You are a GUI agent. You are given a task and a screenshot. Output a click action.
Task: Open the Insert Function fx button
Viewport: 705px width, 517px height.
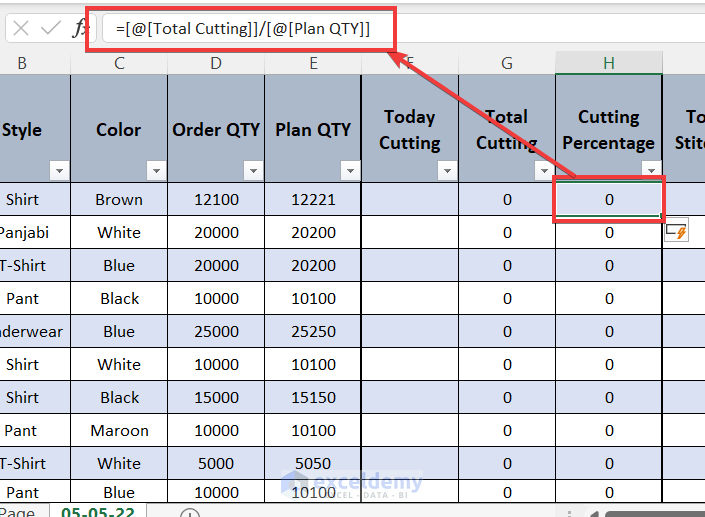tap(81, 29)
